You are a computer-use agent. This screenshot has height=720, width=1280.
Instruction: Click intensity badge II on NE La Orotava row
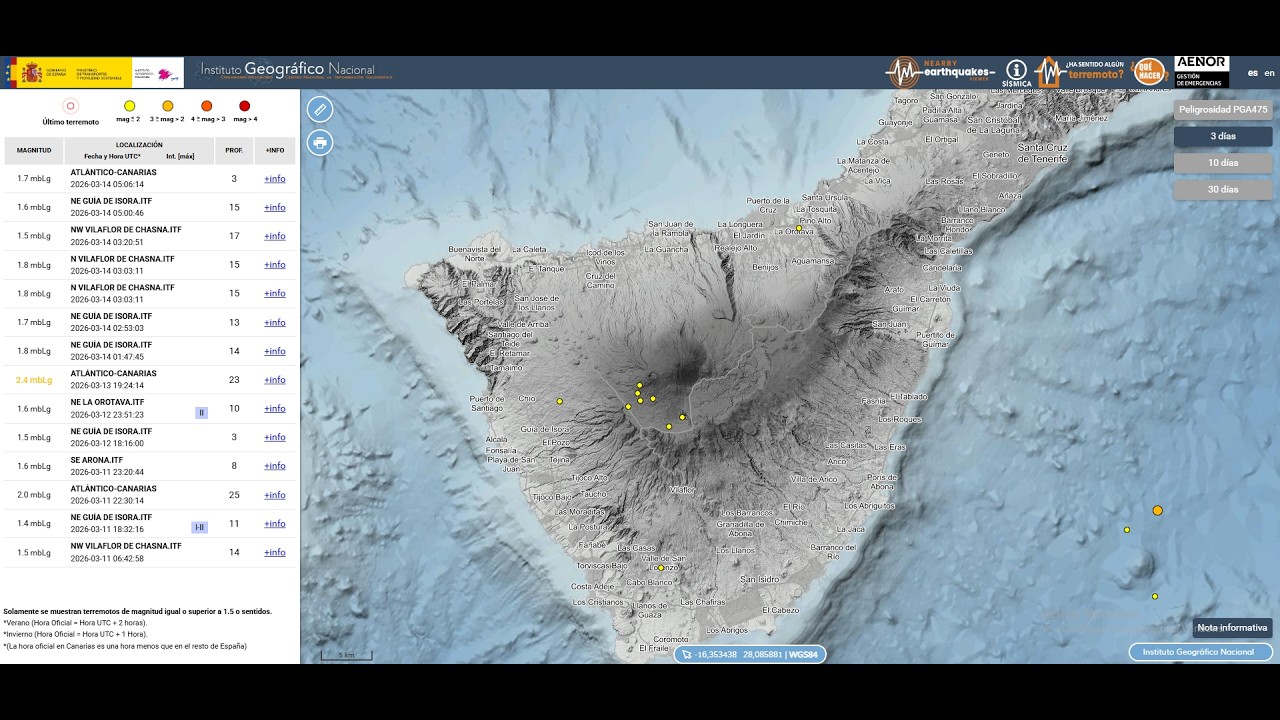pyautogui.click(x=201, y=413)
